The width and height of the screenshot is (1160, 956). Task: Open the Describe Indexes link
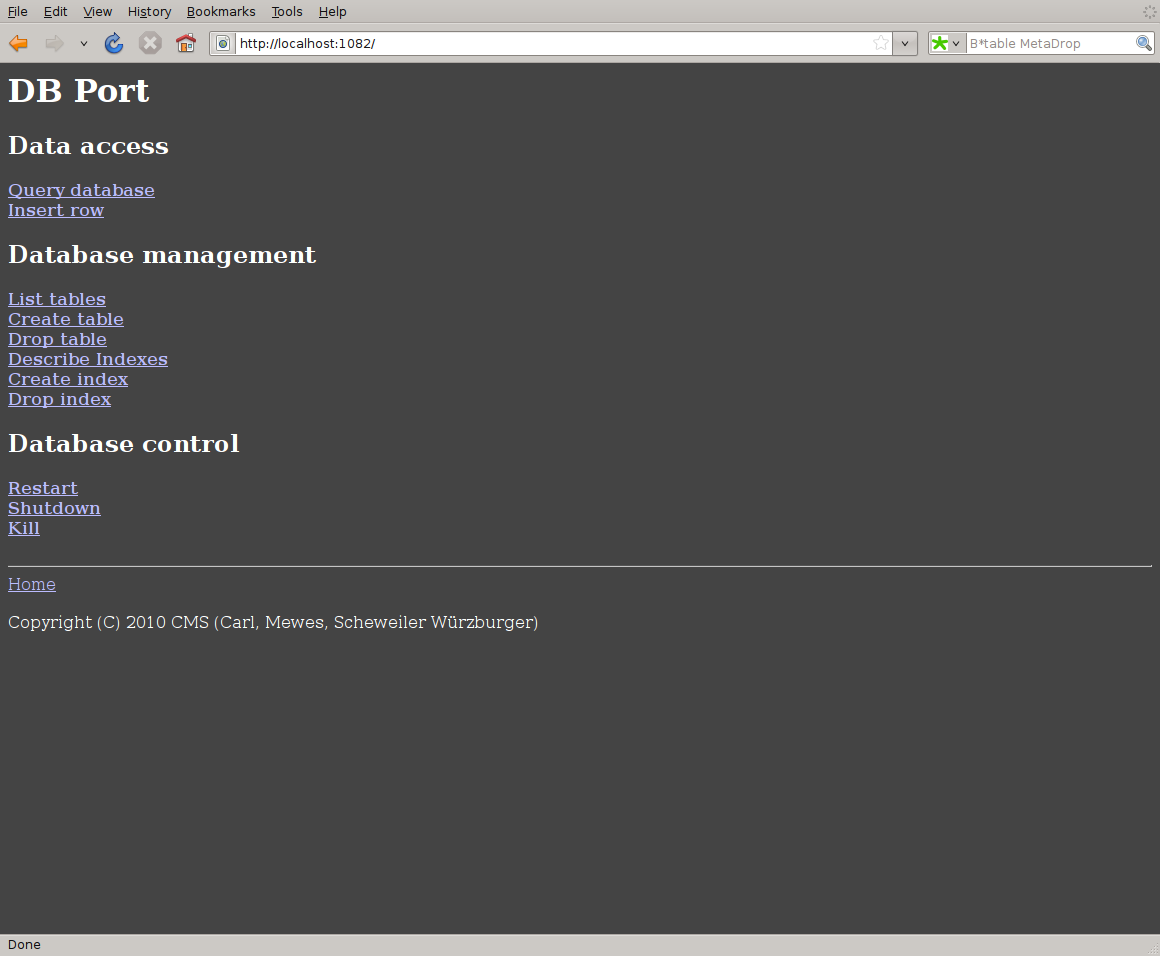pos(88,359)
